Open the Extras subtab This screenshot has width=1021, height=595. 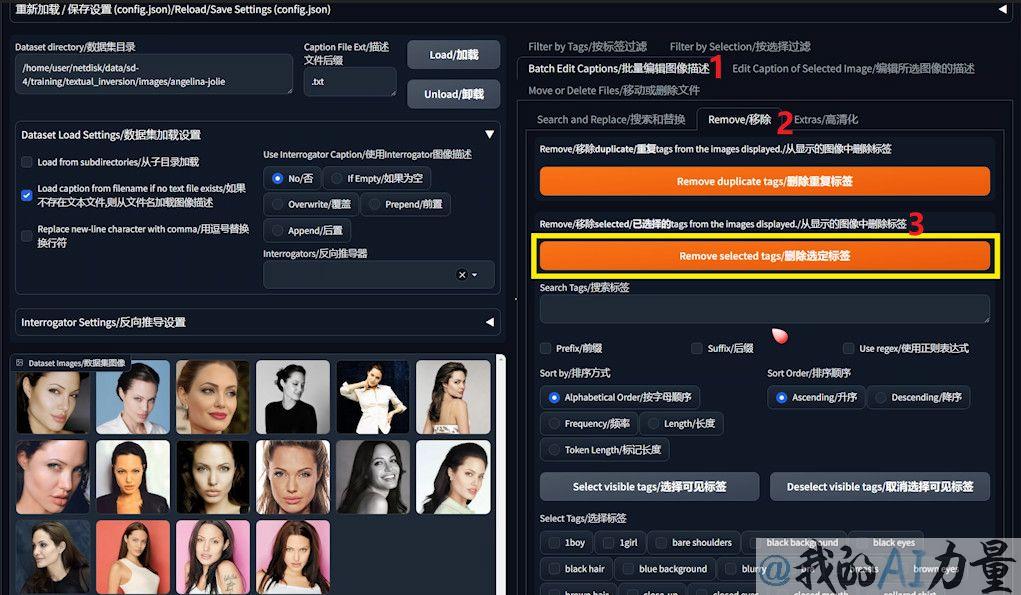point(826,119)
